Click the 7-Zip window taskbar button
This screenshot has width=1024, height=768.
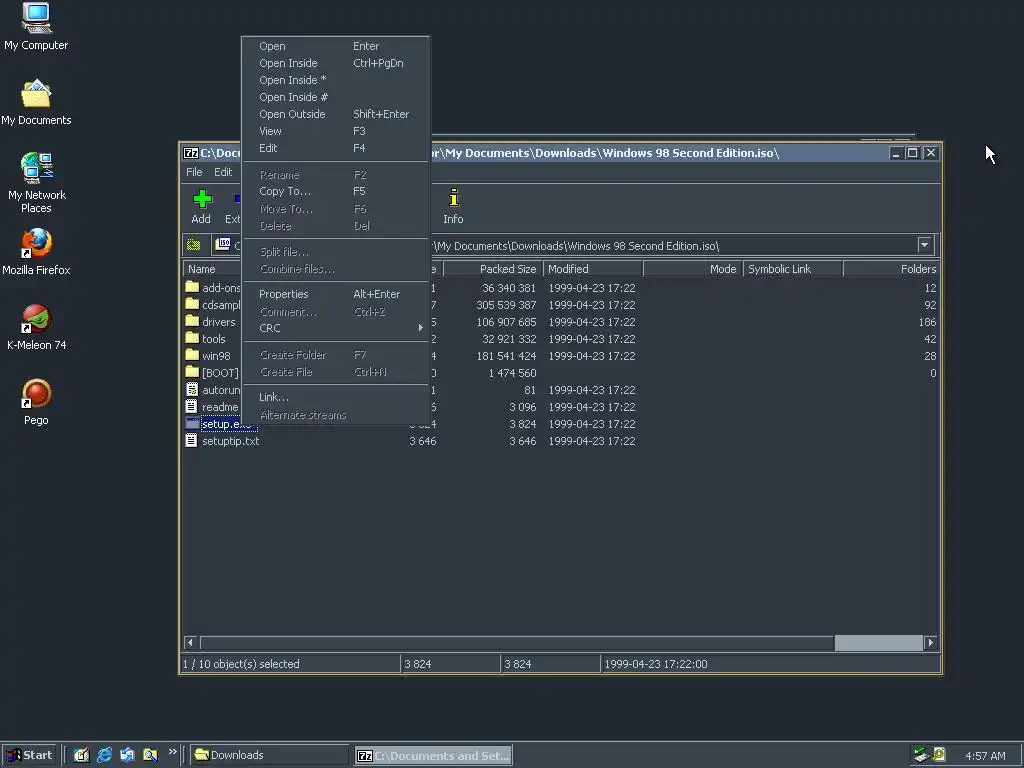click(x=434, y=756)
